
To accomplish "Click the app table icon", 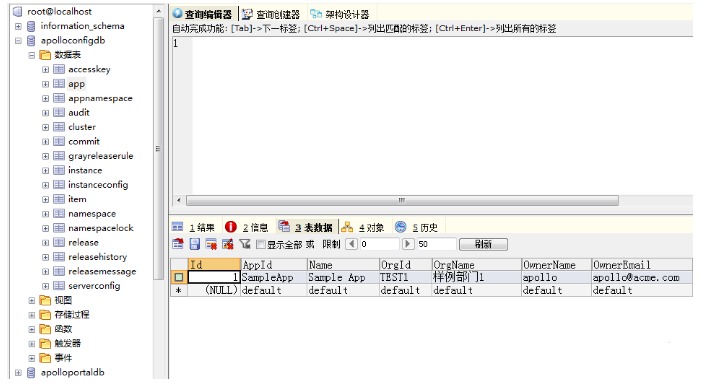I will click(x=59, y=84).
